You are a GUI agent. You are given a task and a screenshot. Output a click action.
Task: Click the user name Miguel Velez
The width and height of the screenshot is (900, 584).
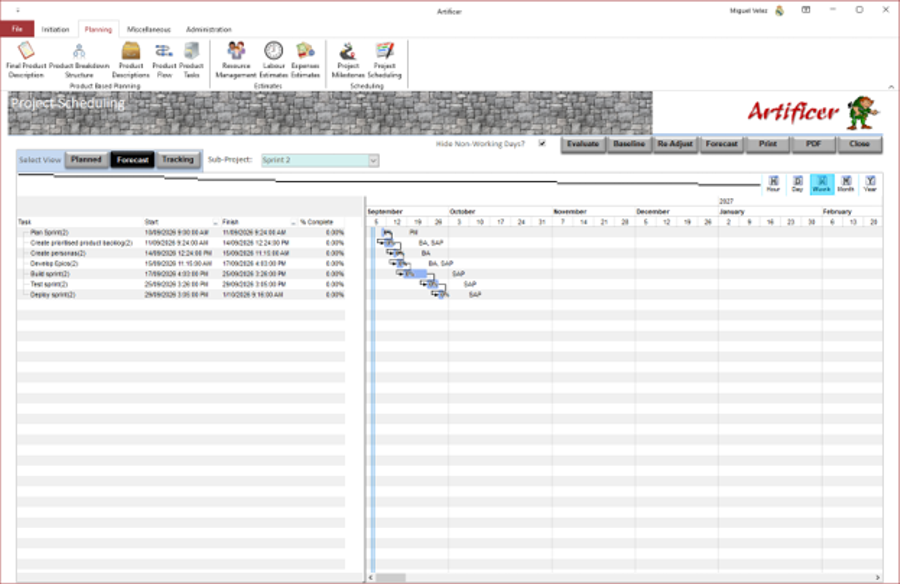tap(748, 11)
